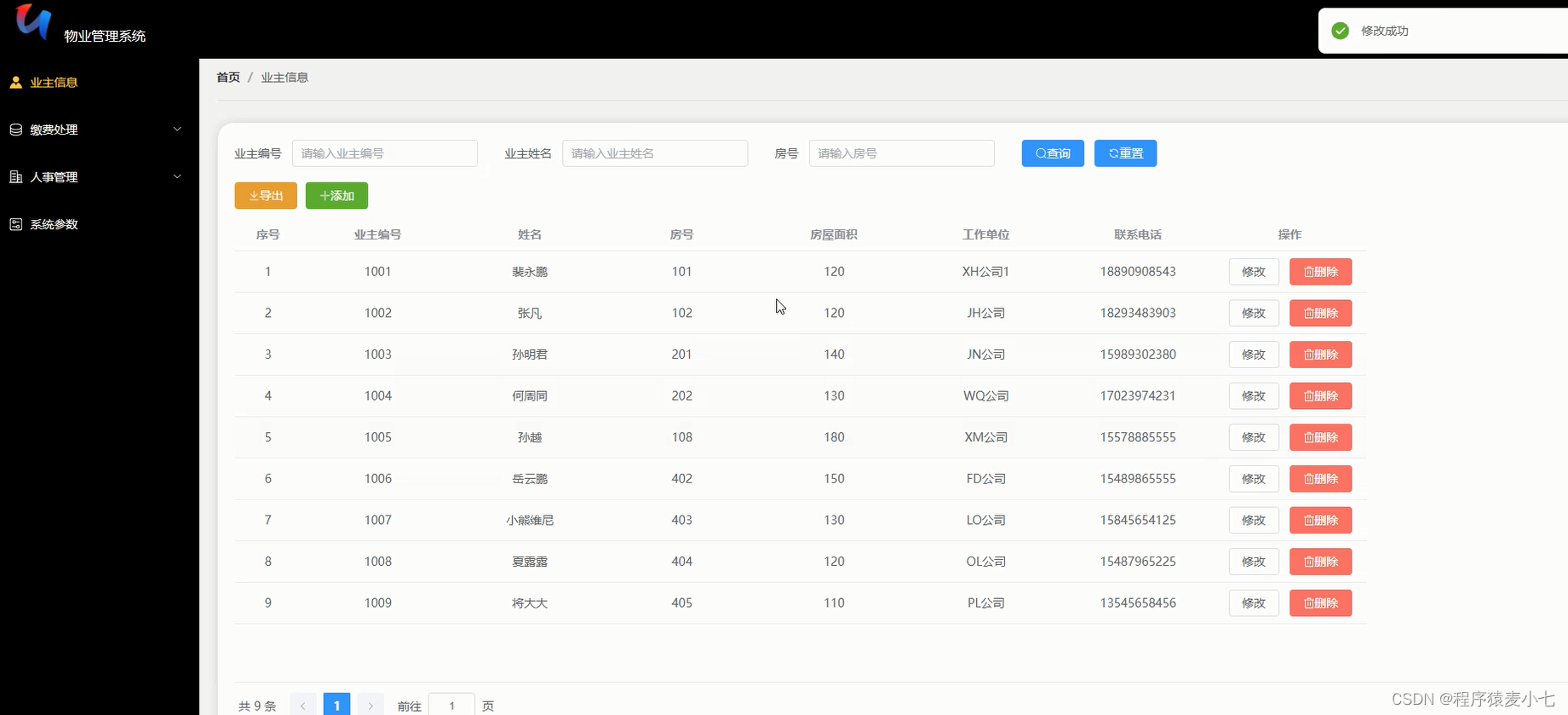Delete owner 小熊维尼 row
This screenshot has width=1568, height=715.
pos(1320,520)
